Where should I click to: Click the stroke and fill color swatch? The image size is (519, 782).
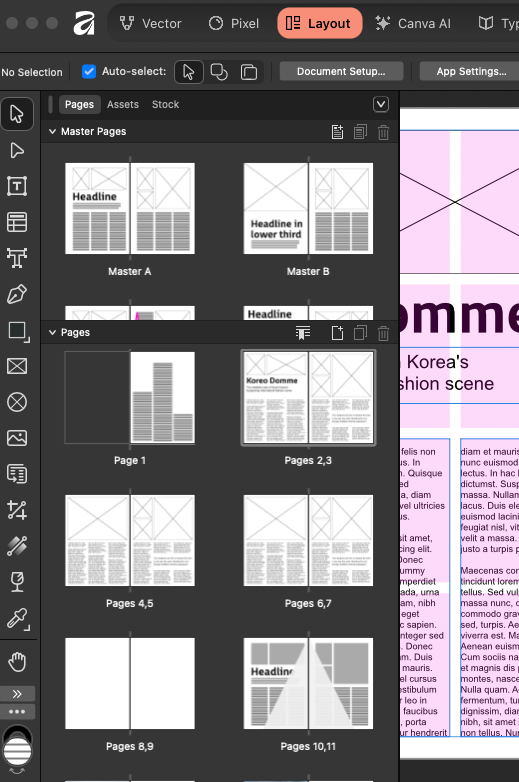[x=17, y=747]
